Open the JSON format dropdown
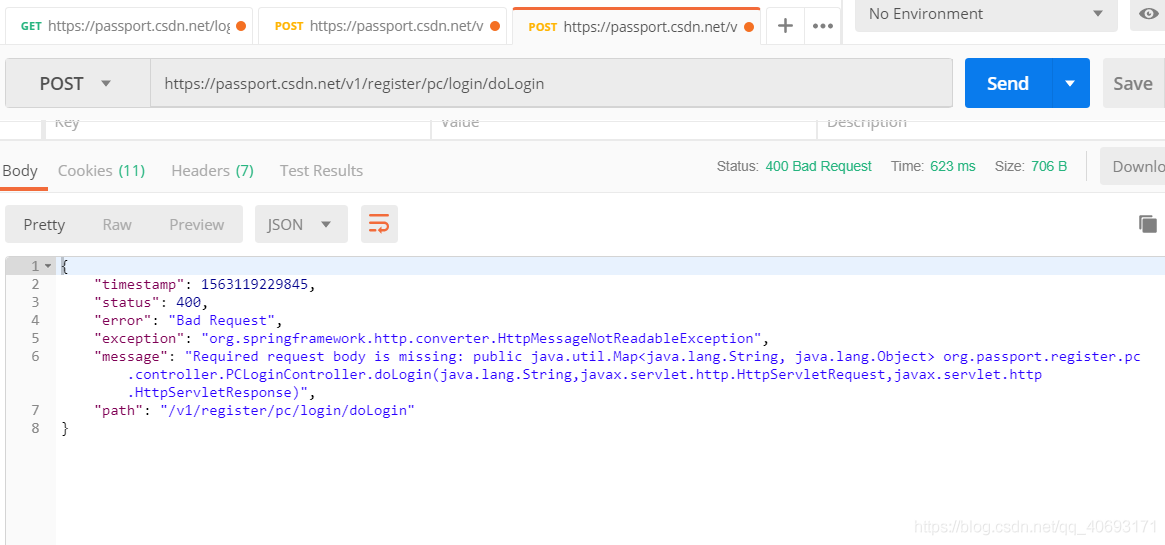The image size is (1165, 545). 300,224
